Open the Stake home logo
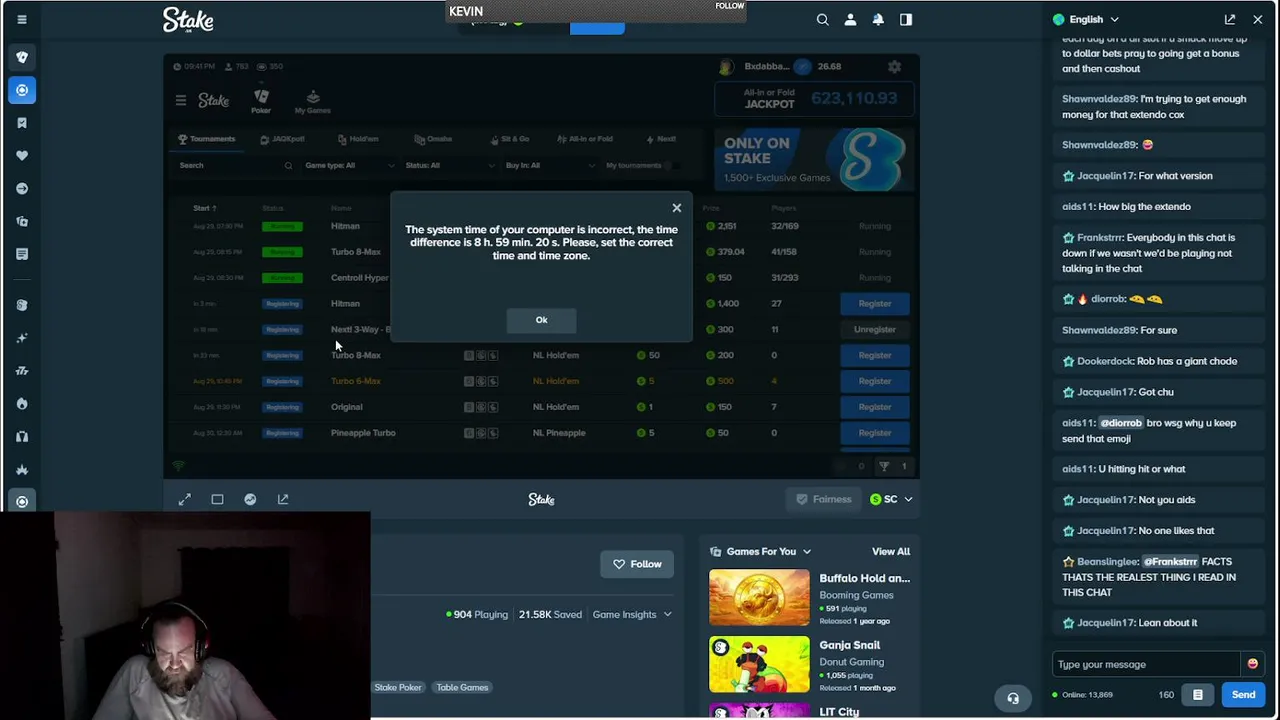This screenshot has width=1280, height=720. coord(188,20)
